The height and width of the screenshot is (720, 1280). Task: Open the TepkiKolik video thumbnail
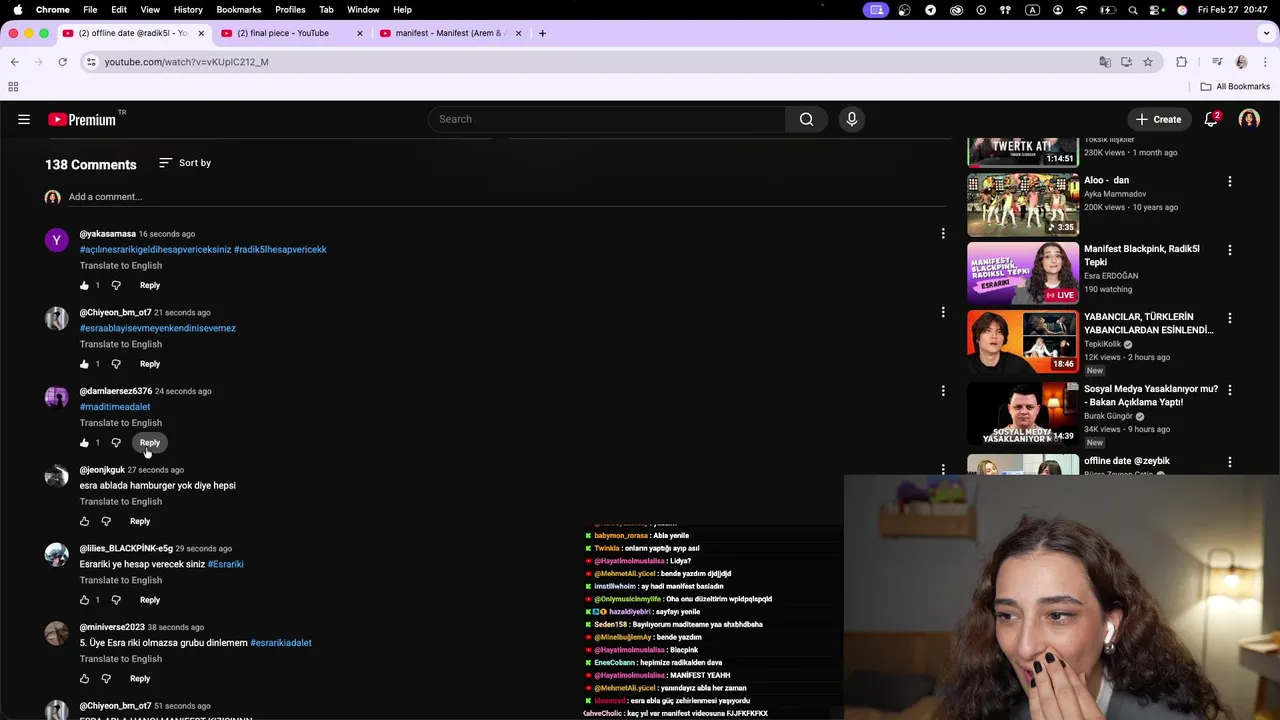pyautogui.click(x=1023, y=341)
